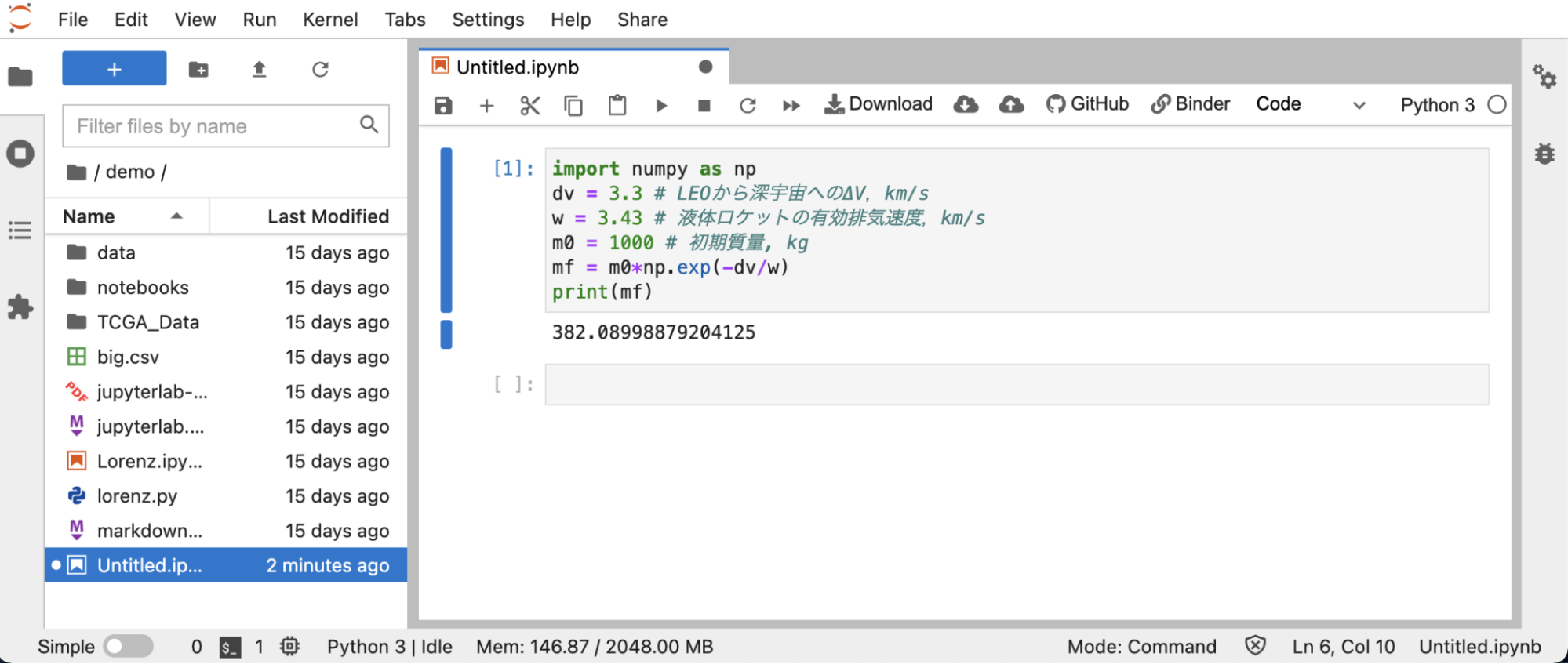Open the Tabs menu

coord(405,20)
